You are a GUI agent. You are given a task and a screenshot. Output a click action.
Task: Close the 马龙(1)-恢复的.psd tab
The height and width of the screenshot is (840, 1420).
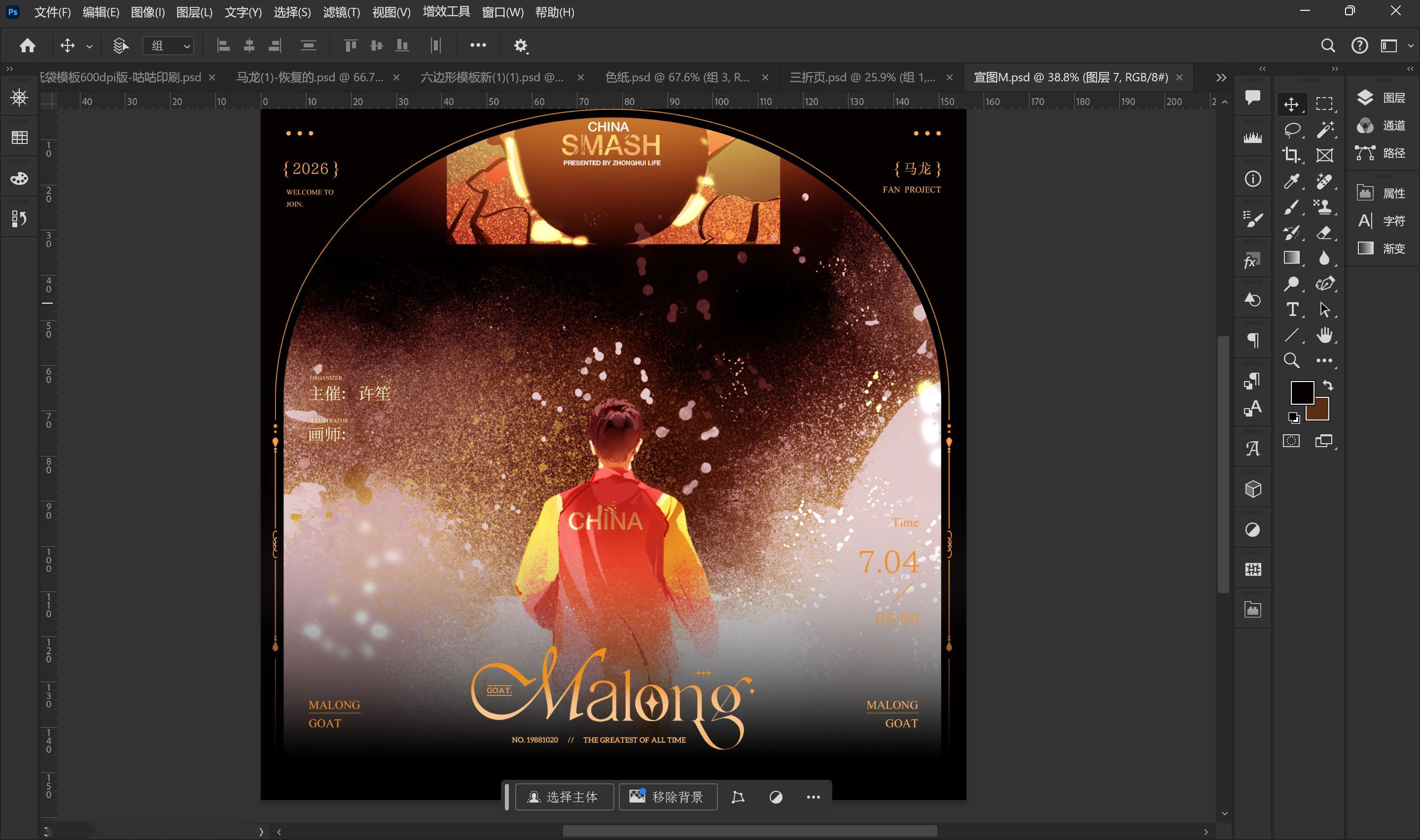click(x=396, y=77)
